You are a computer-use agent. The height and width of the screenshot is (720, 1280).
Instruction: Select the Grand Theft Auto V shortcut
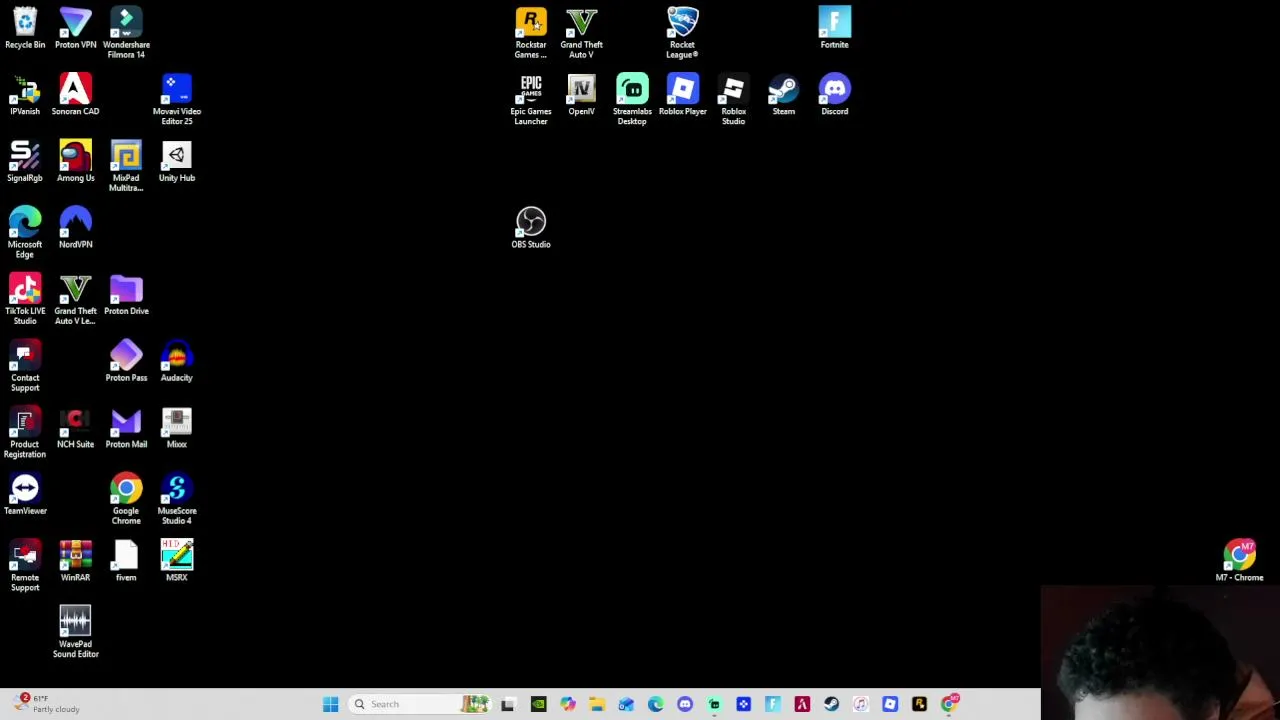point(582,33)
